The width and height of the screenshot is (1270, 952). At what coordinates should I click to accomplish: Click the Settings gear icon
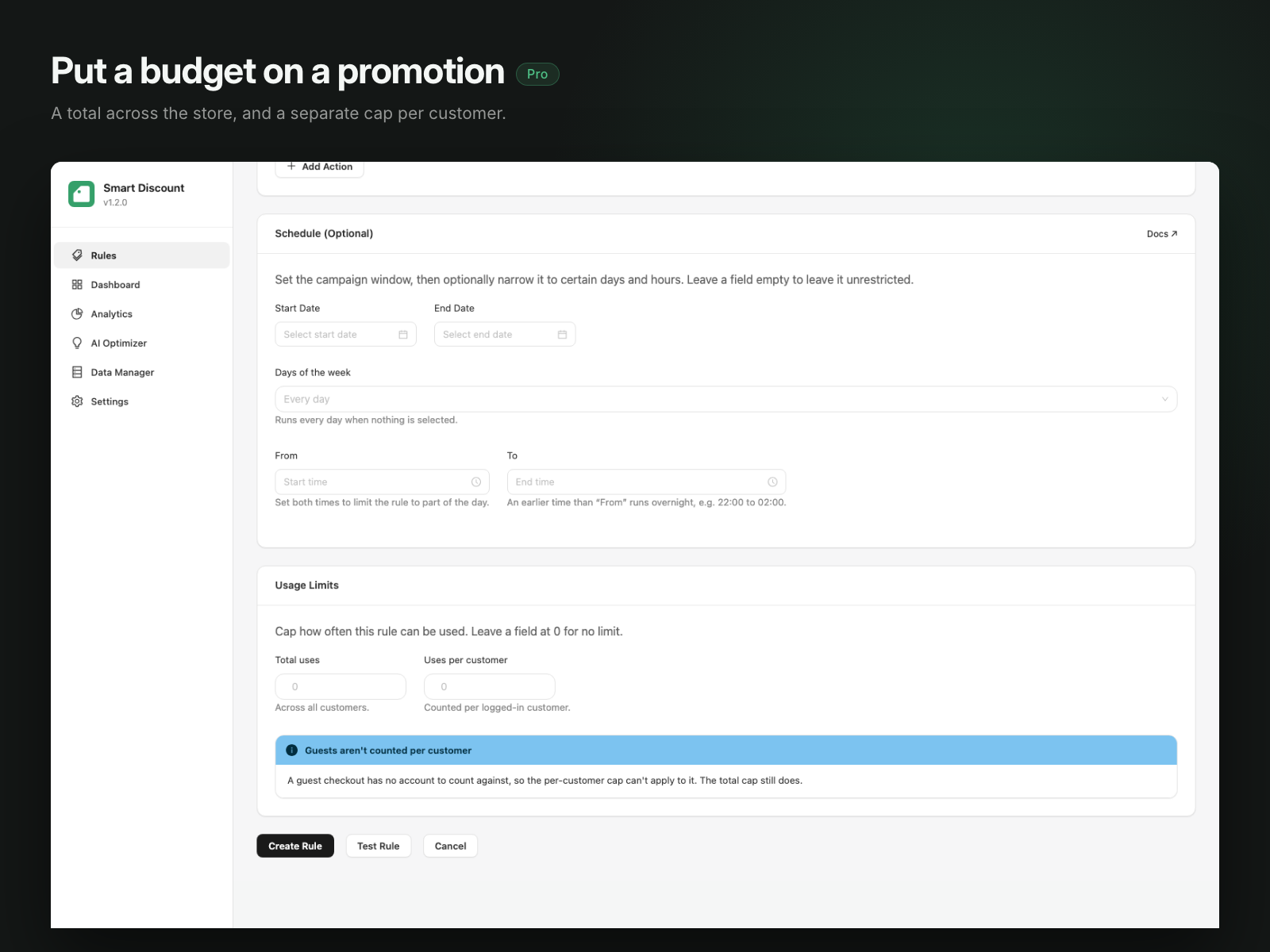pyautogui.click(x=77, y=401)
